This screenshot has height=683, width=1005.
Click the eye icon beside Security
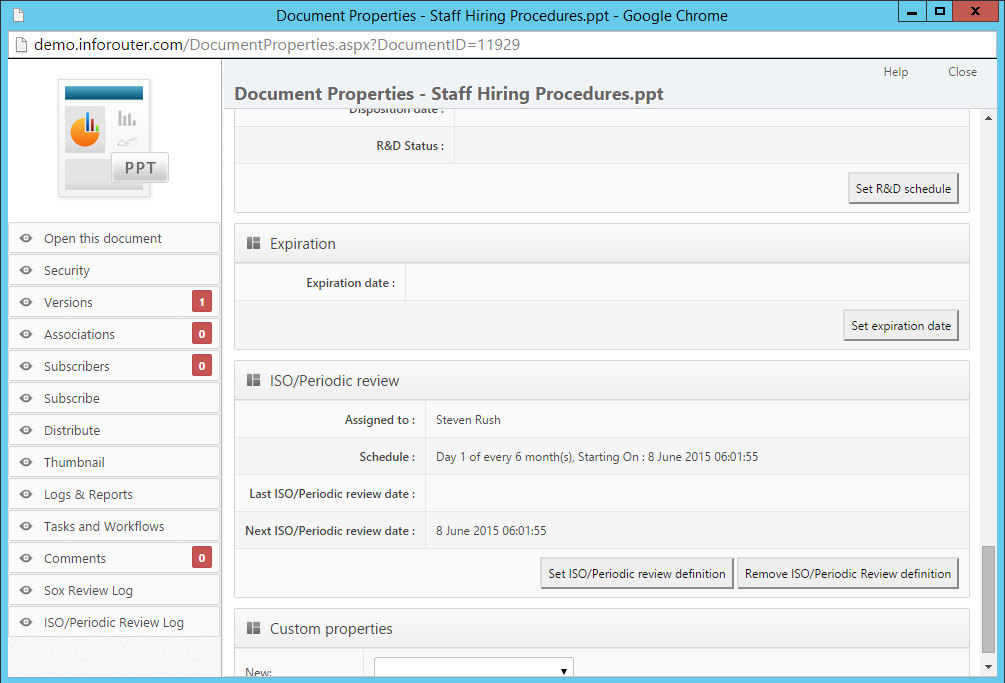(x=26, y=270)
